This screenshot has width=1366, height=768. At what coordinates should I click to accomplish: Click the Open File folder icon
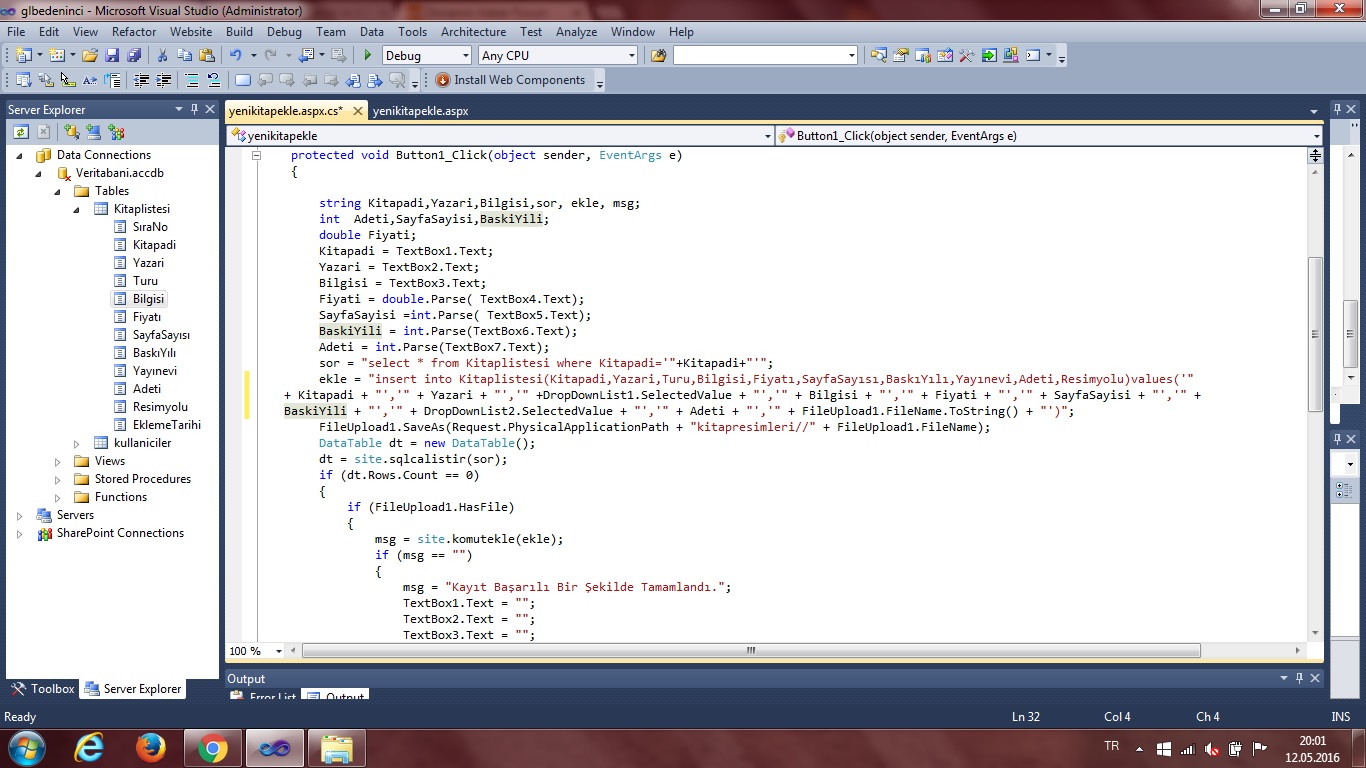click(89, 55)
